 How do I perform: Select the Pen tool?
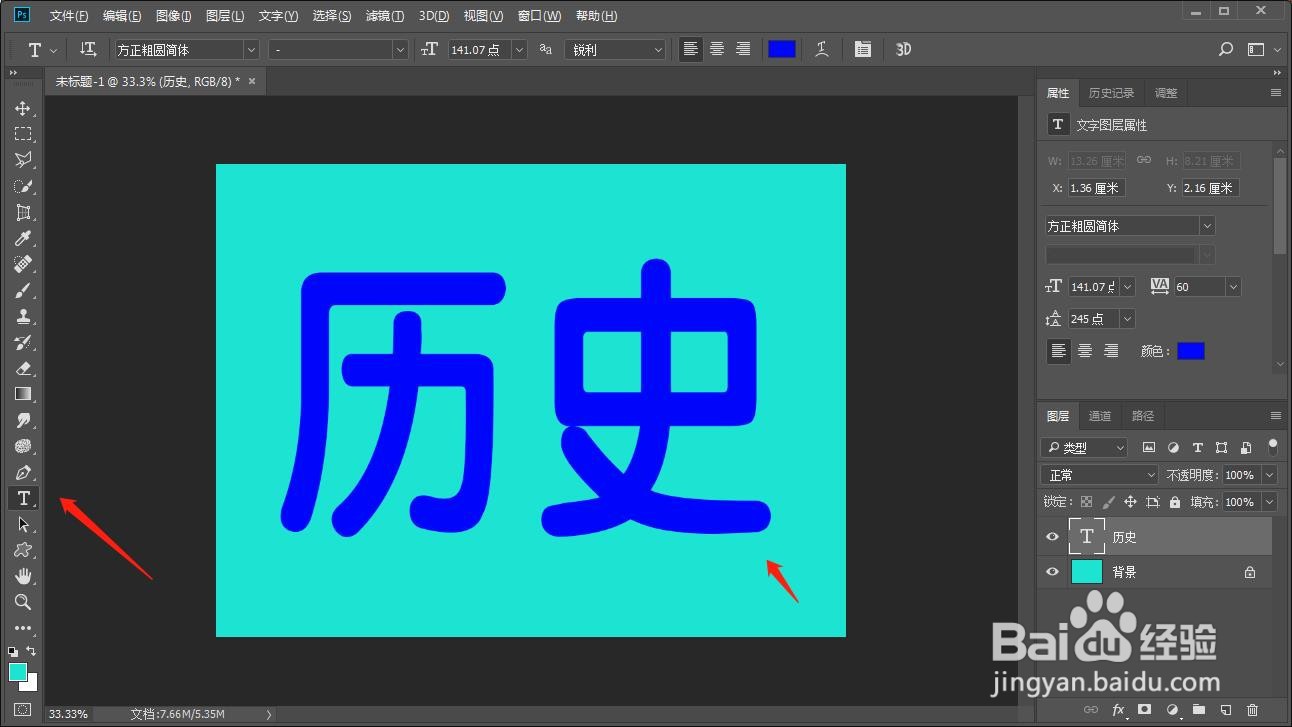point(23,472)
